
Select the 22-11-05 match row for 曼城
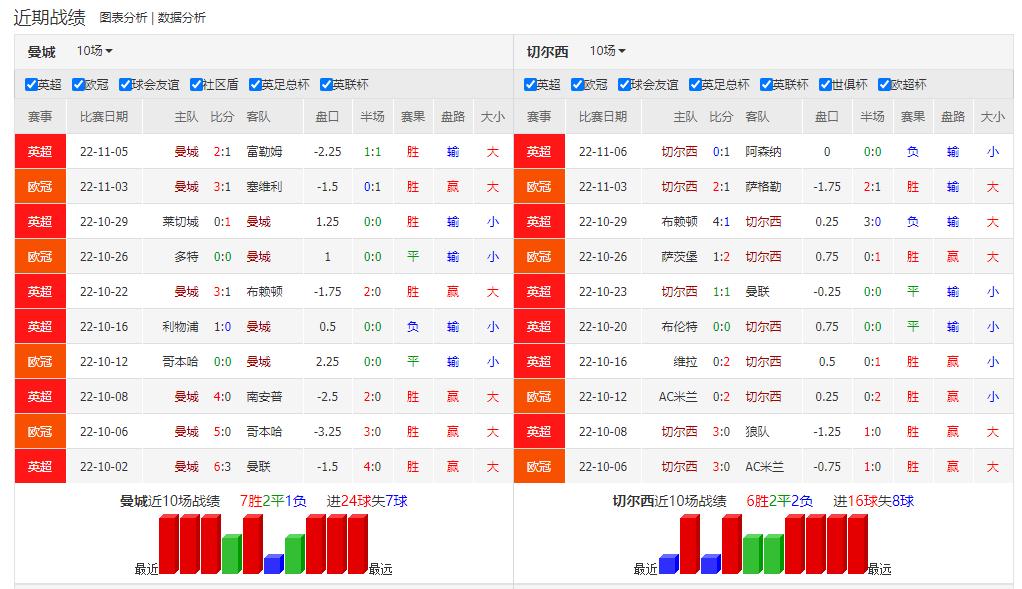(x=200, y=151)
